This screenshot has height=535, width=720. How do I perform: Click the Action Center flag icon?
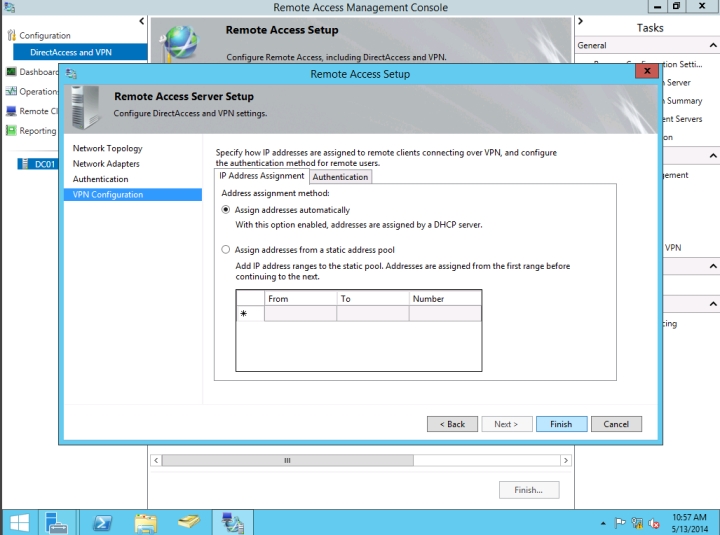pyautogui.click(x=620, y=523)
